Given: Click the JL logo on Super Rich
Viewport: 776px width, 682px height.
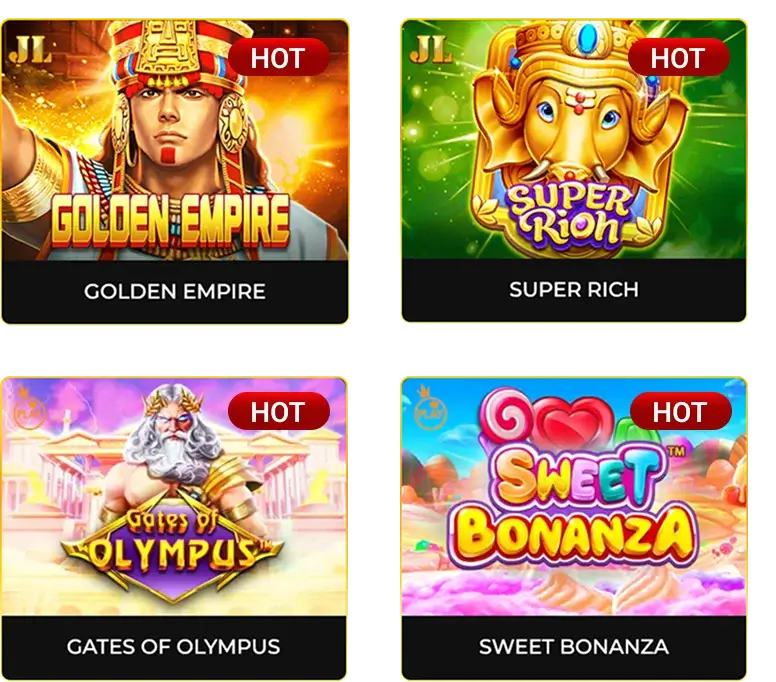Looking at the screenshot, I should point(431,50).
